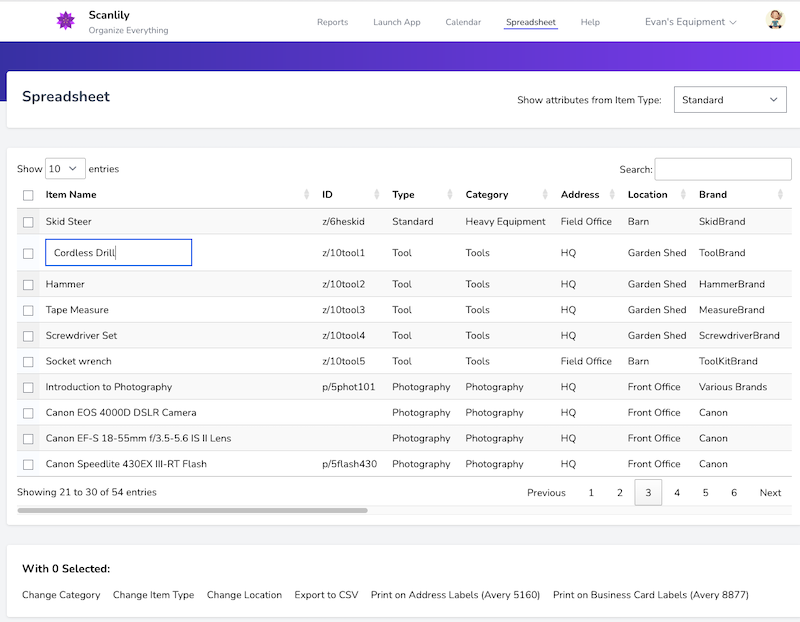
Task: Check the Skid Steer row checkbox
Action: 28,222
